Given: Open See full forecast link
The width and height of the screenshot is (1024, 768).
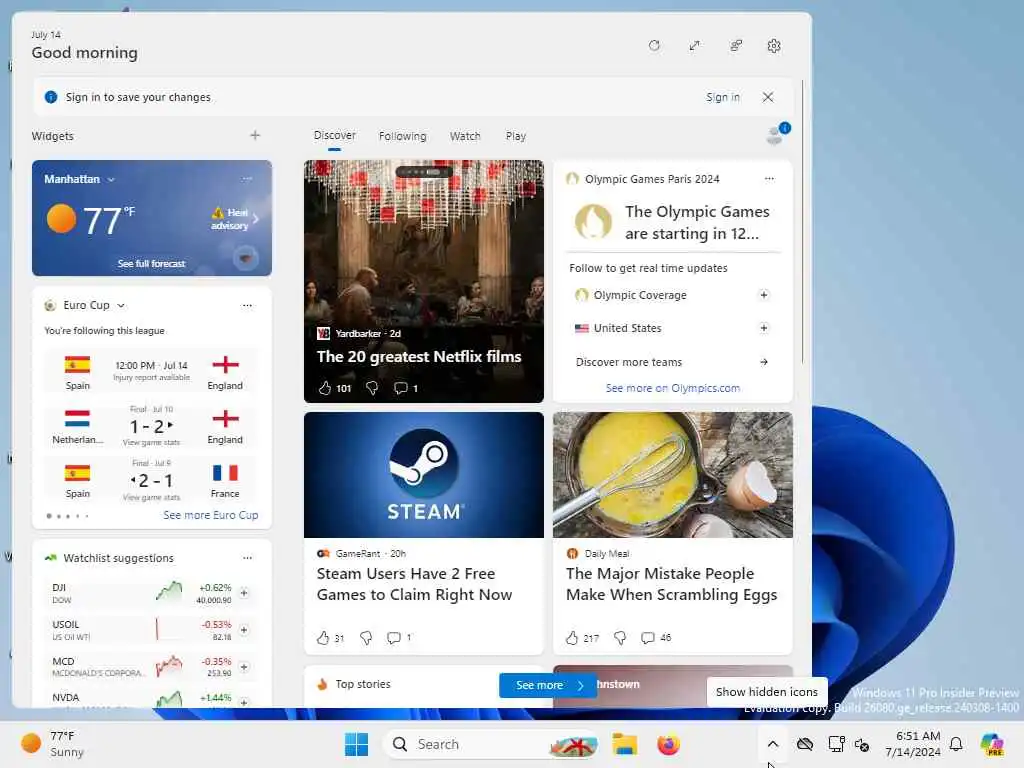Looking at the screenshot, I should click(152, 263).
